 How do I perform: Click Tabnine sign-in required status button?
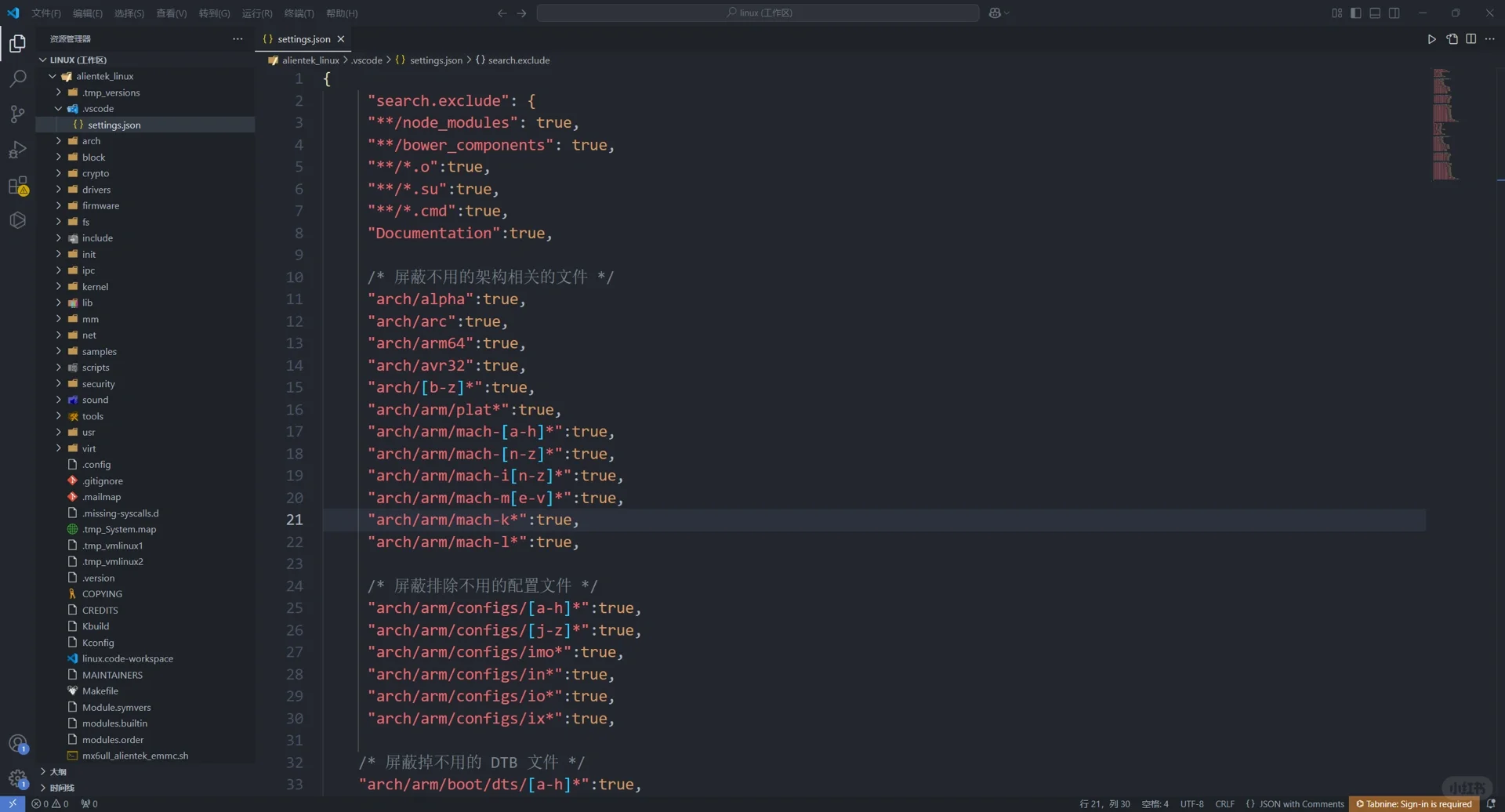tap(1414, 804)
